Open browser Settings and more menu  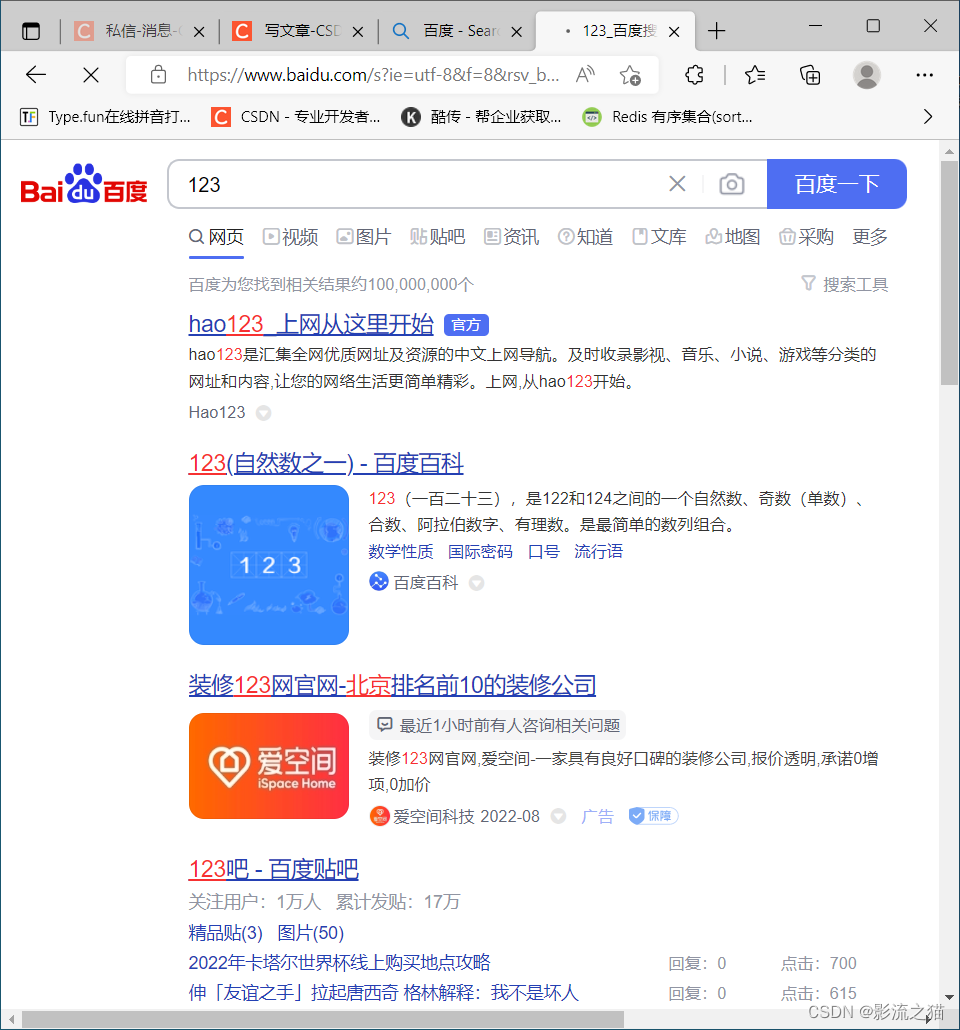click(925, 75)
